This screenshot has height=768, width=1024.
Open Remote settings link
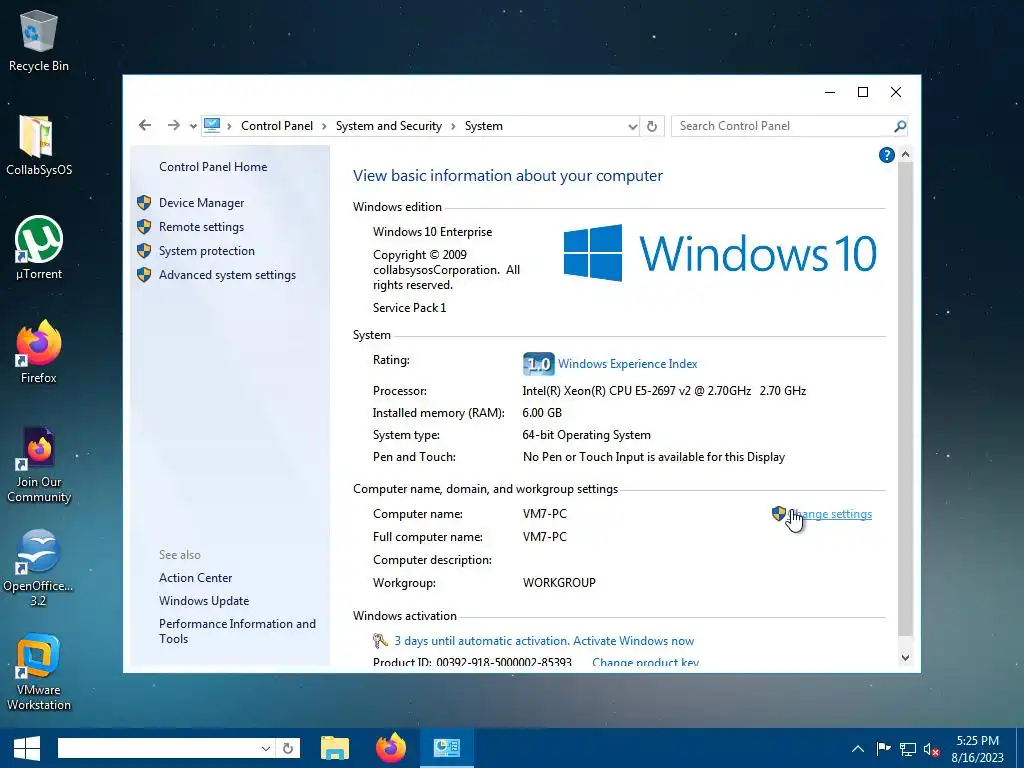pyautogui.click(x=201, y=227)
